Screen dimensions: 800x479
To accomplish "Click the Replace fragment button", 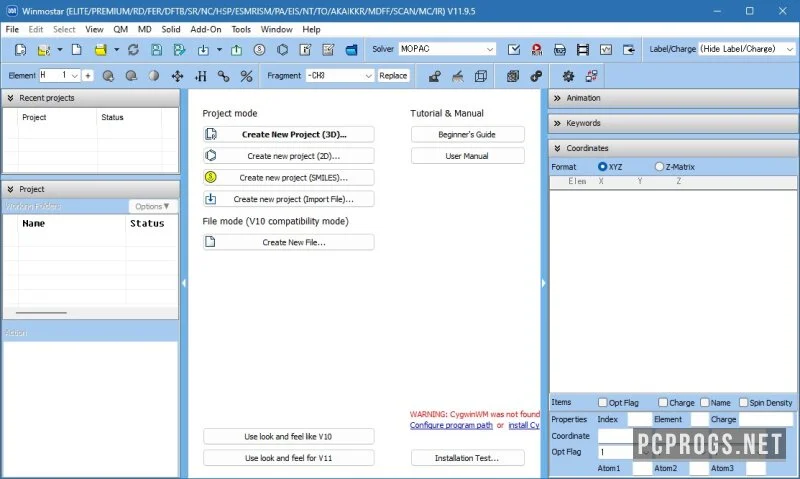I will coord(393,75).
